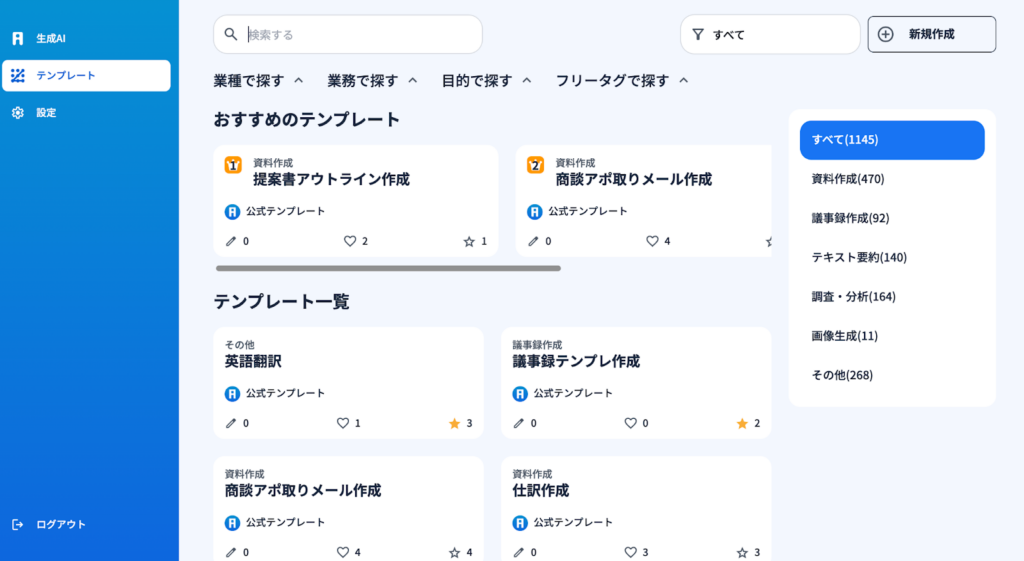Focus the 検索する search field
This screenshot has width=1024, height=561.
[x=360, y=34]
